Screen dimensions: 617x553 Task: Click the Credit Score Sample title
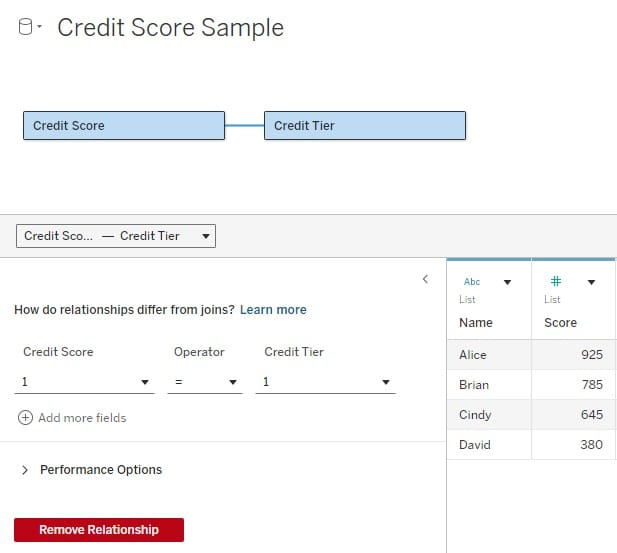[x=170, y=28]
